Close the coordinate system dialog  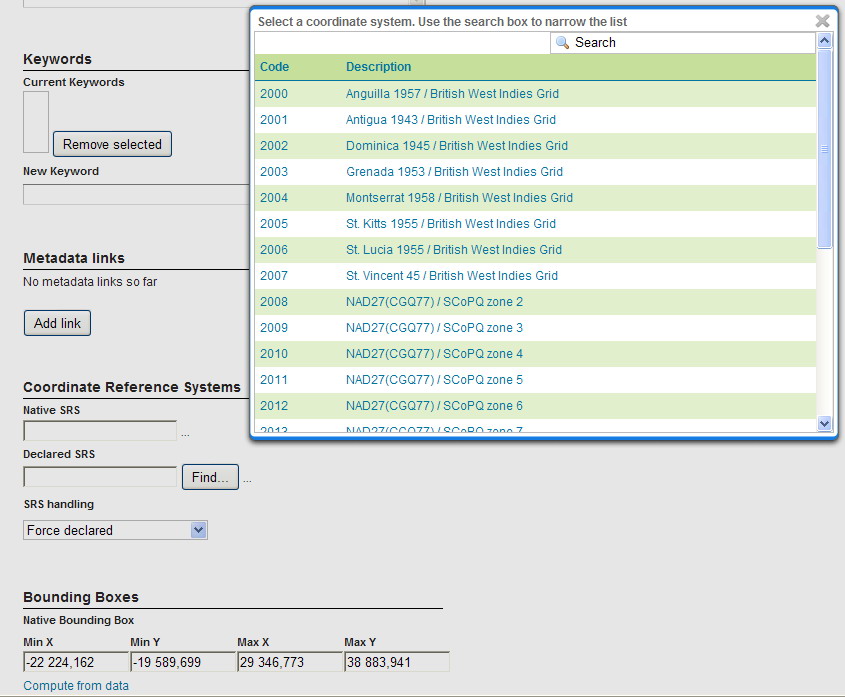(x=822, y=21)
